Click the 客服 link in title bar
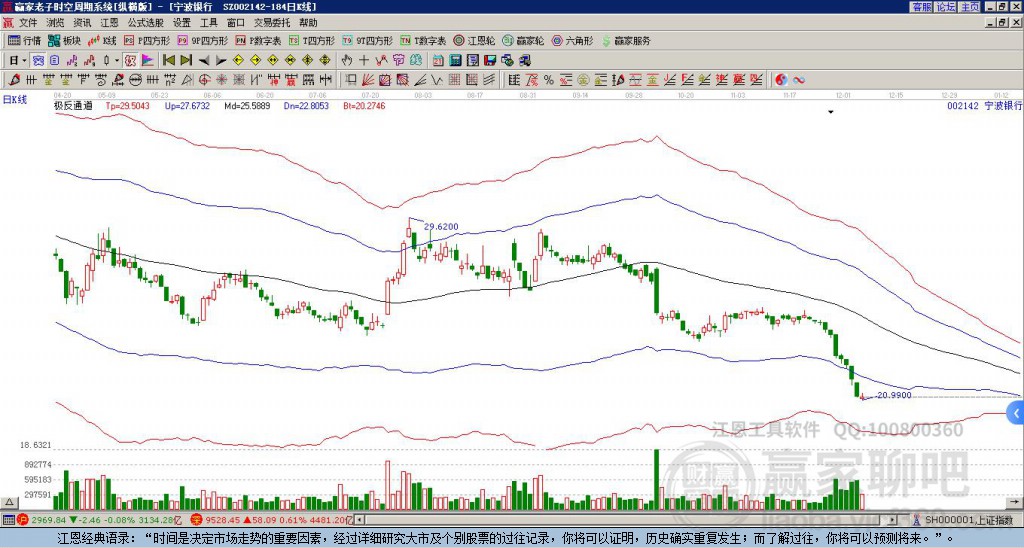This screenshot has width=1024, height=548. coord(921,7)
